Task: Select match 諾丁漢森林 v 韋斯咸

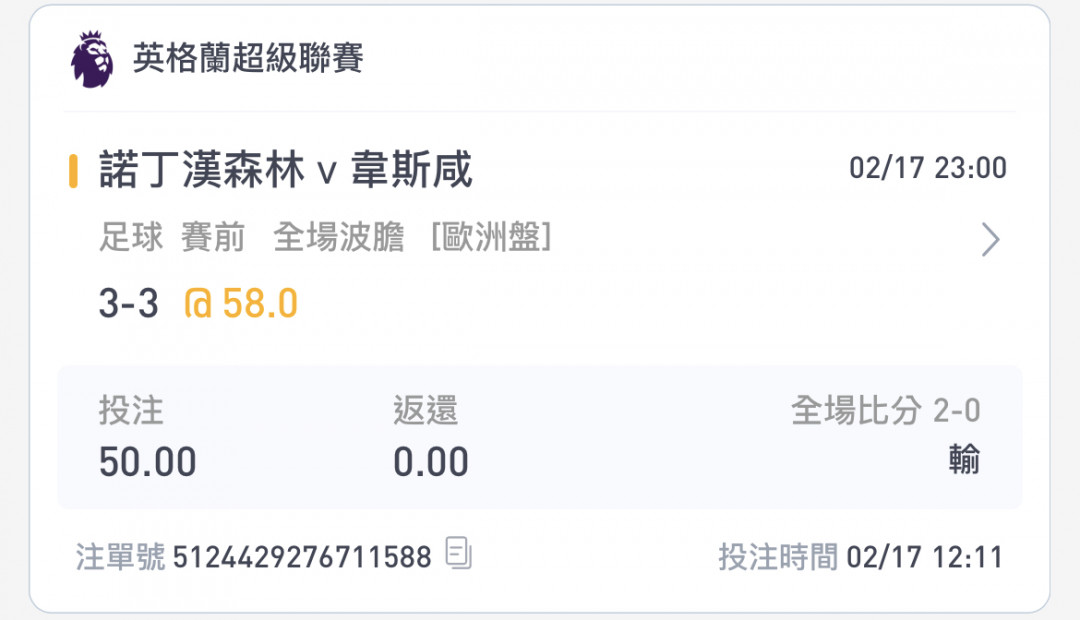Action: pos(286,169)
